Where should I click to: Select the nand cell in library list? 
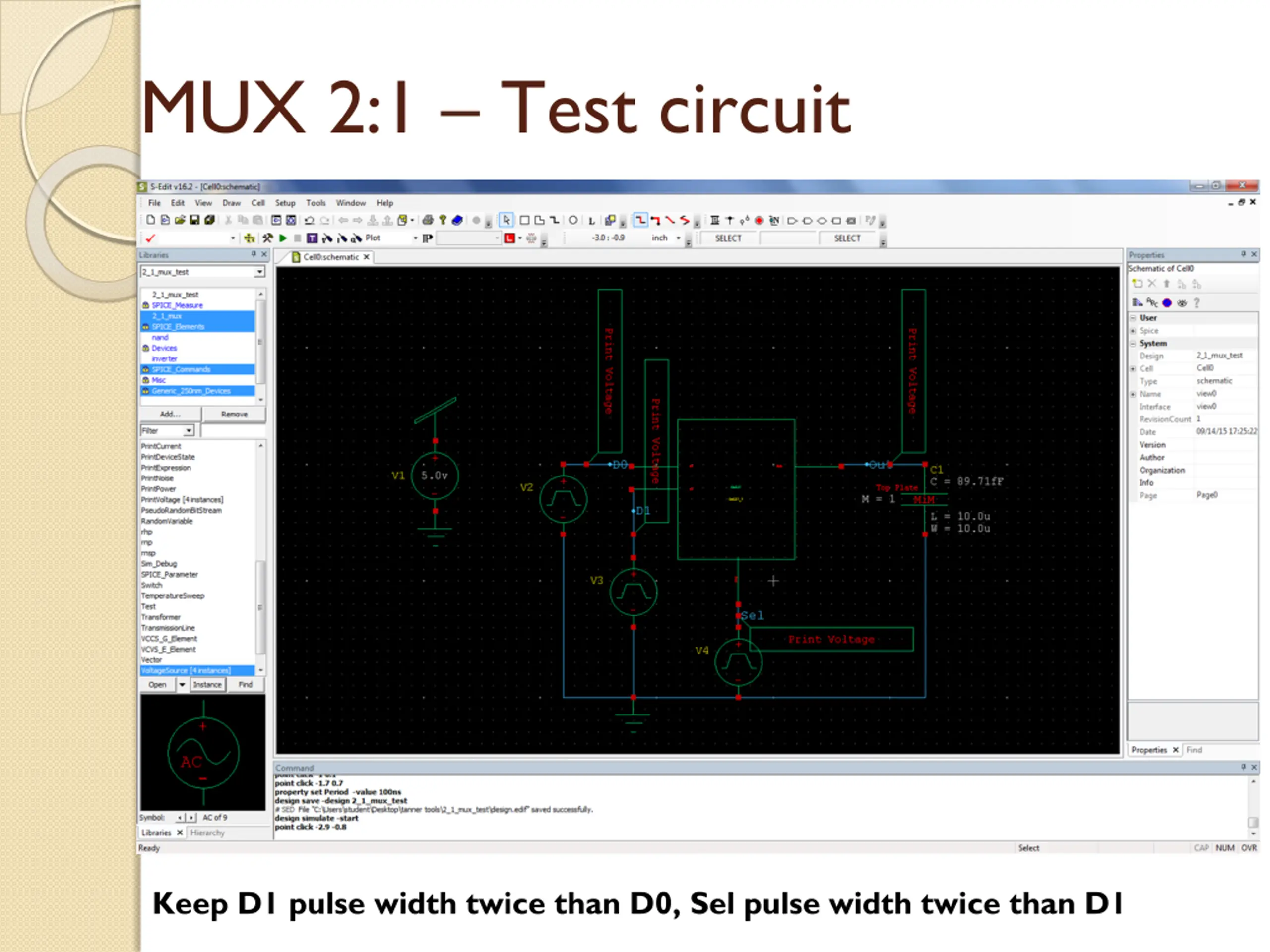pos(160,338)
